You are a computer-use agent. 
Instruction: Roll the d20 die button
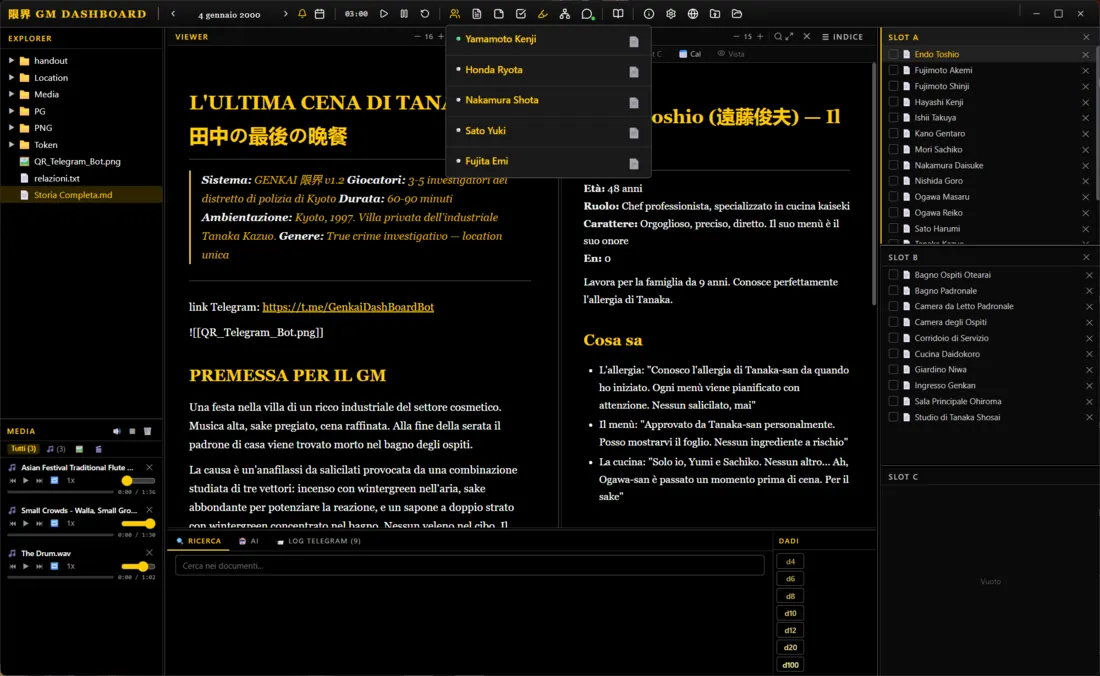click(790, 648)
